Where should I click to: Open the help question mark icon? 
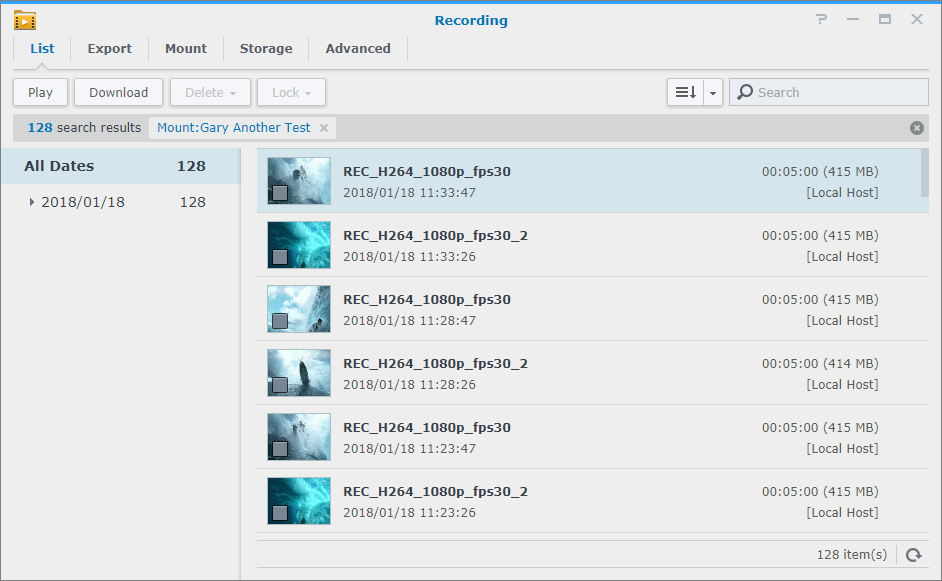(821, 19)
